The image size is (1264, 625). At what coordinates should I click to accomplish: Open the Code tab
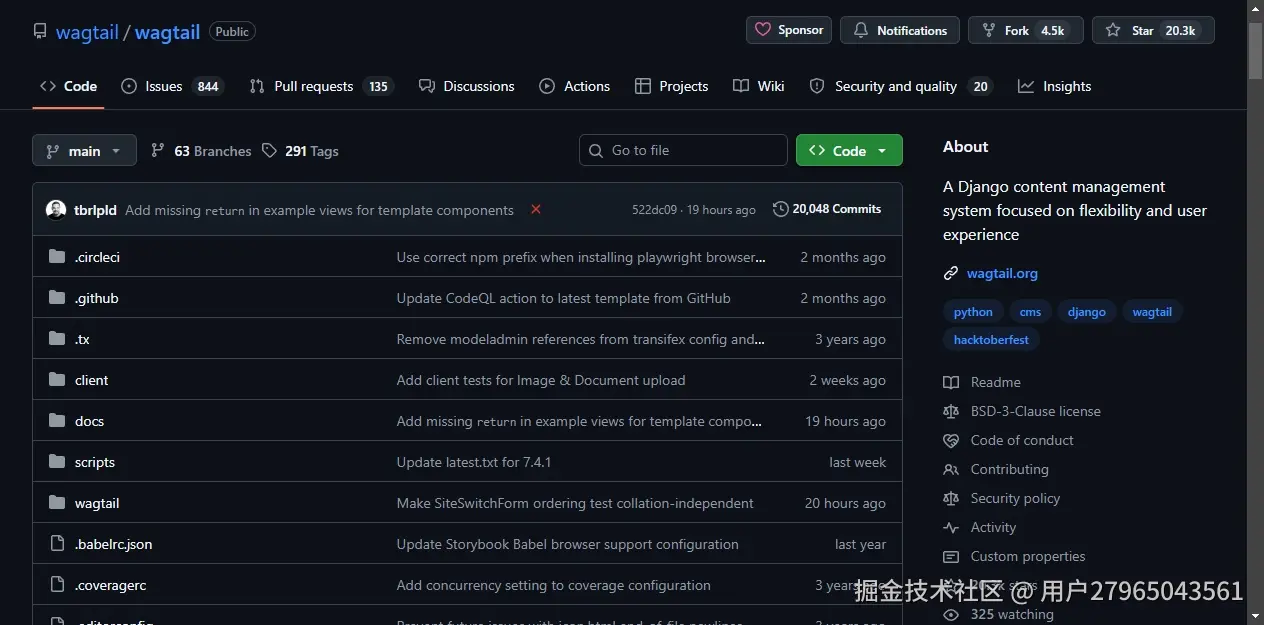coord(69,86)
